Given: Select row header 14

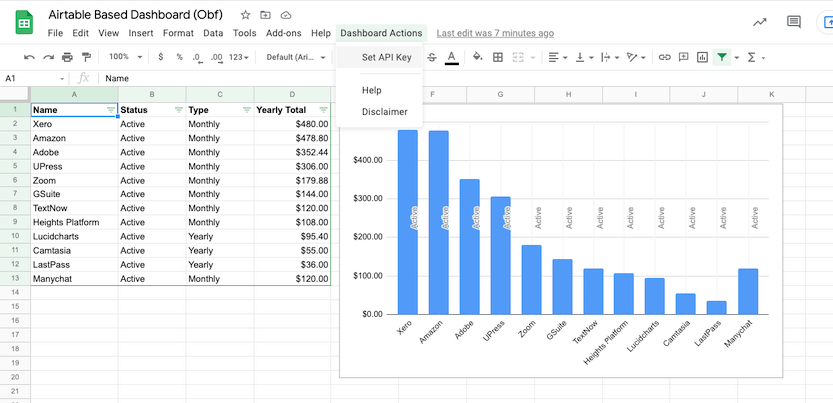Looking at the screenshot, I should [15, 293].
